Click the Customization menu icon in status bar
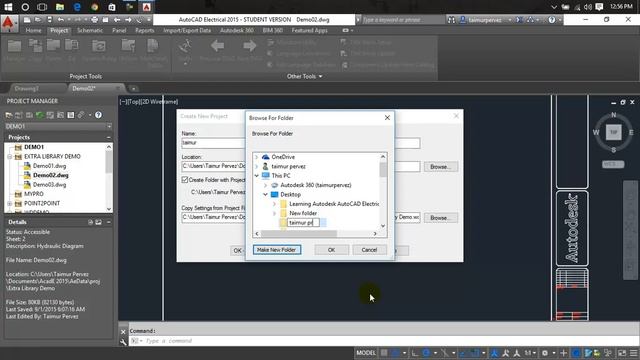 pos(634,353)
